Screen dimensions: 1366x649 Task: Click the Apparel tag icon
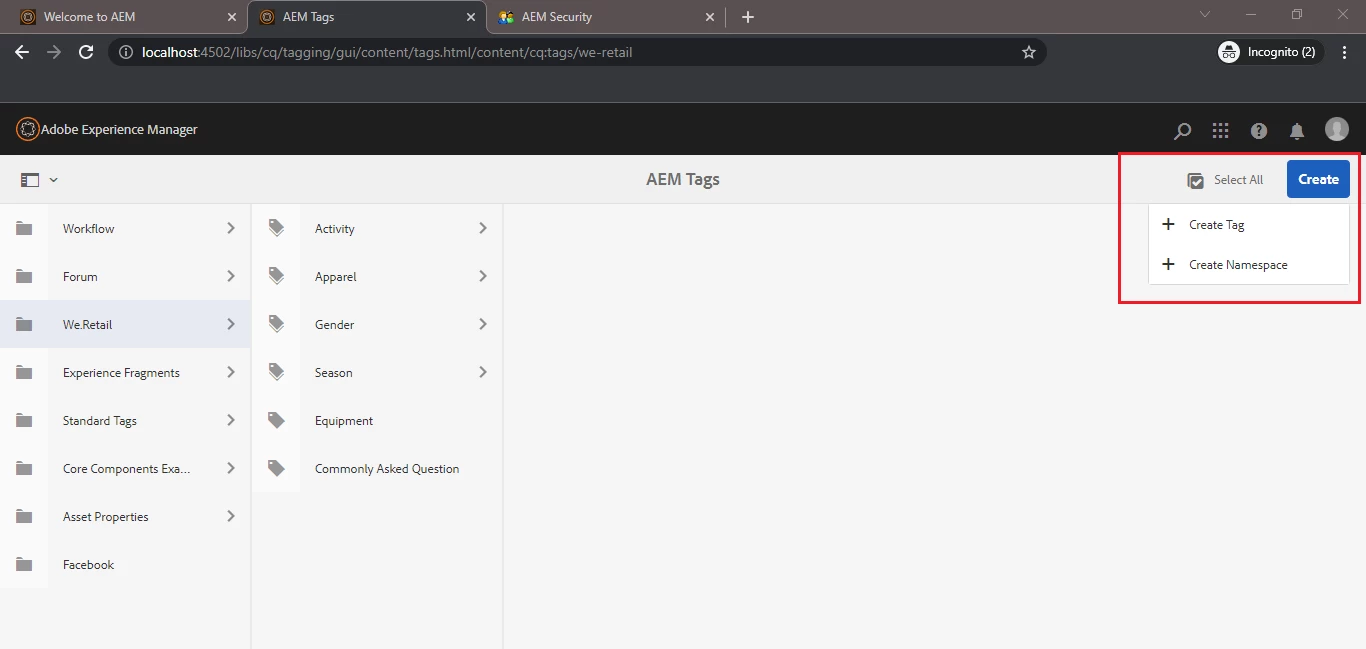276,276
